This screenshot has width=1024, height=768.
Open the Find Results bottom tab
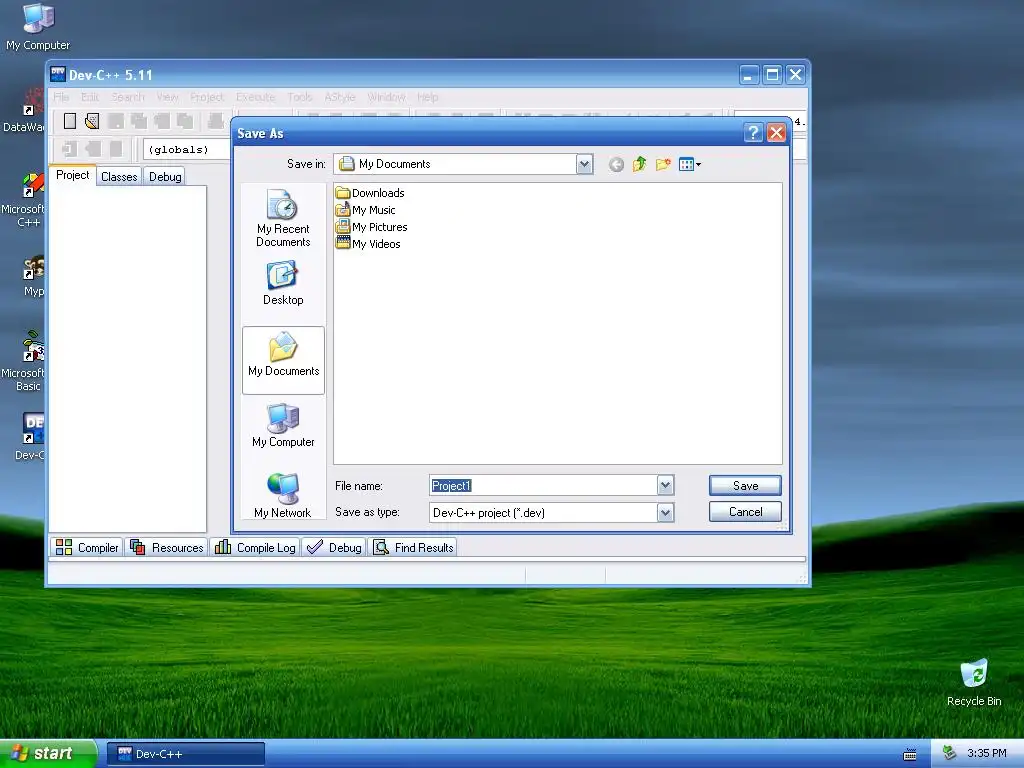pos(413,547)
